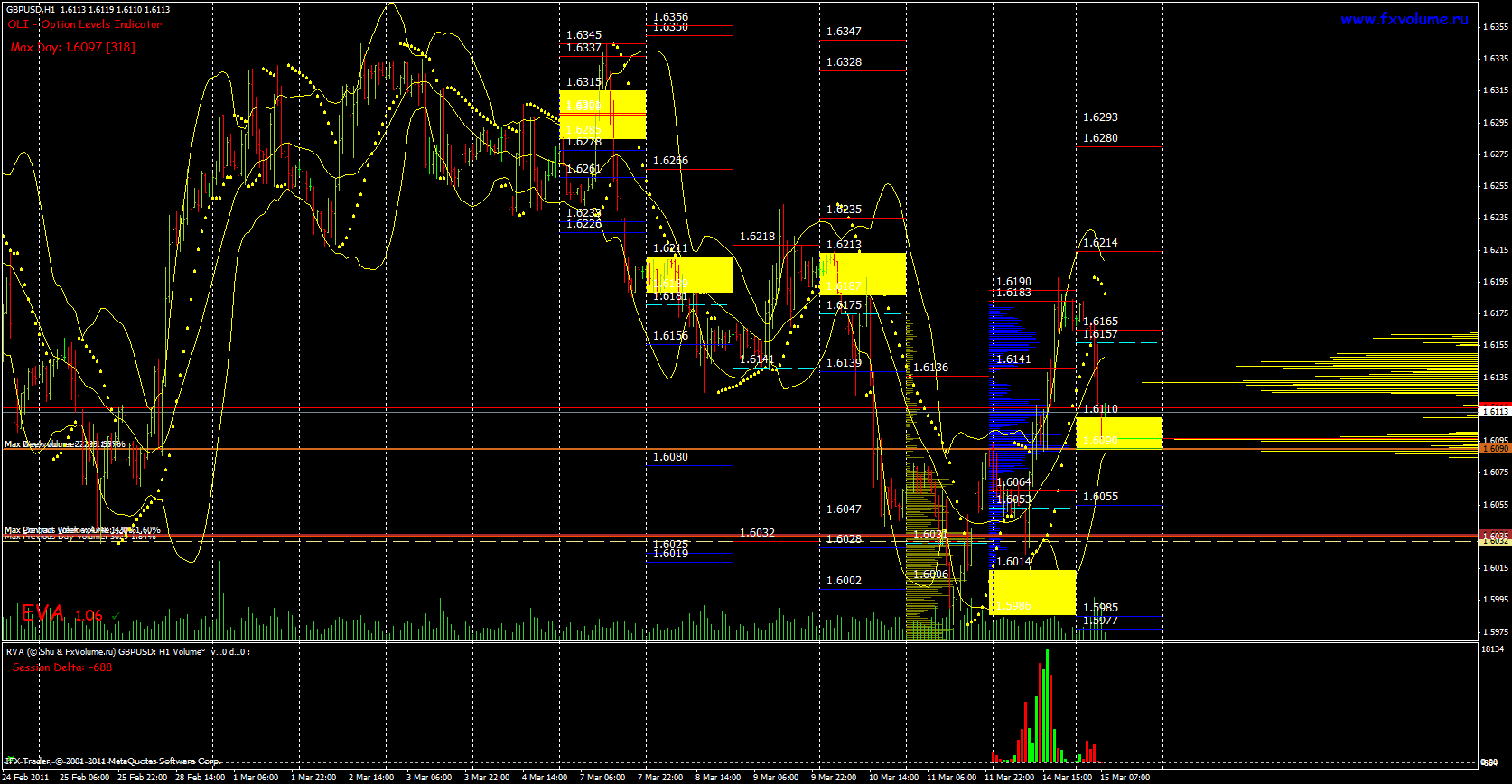Screen dimensions: 1512x784
Task: Click the tallest green bar in the RVA volume histogram
Action: (x=1047, y=706)
